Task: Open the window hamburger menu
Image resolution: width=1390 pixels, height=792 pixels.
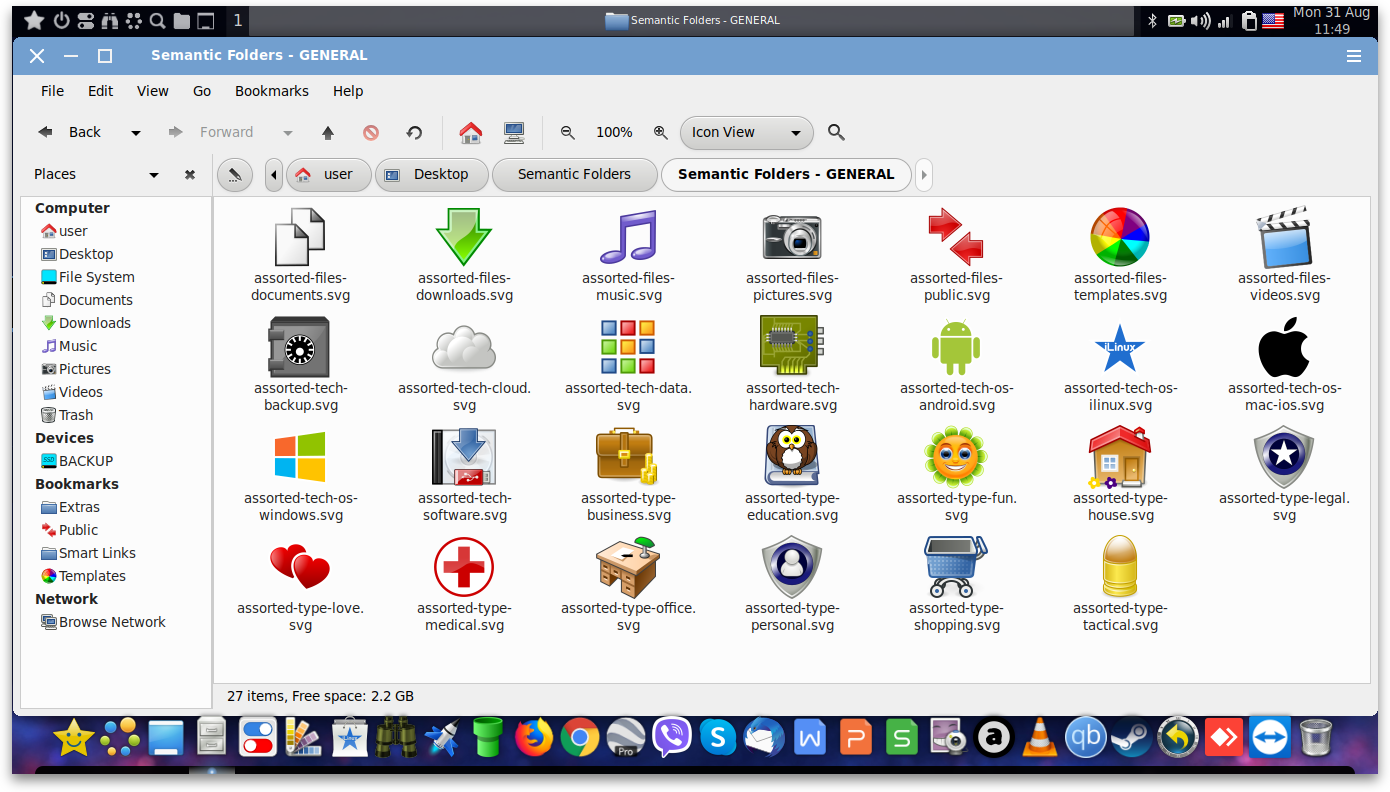Action: coord(1354,56)
